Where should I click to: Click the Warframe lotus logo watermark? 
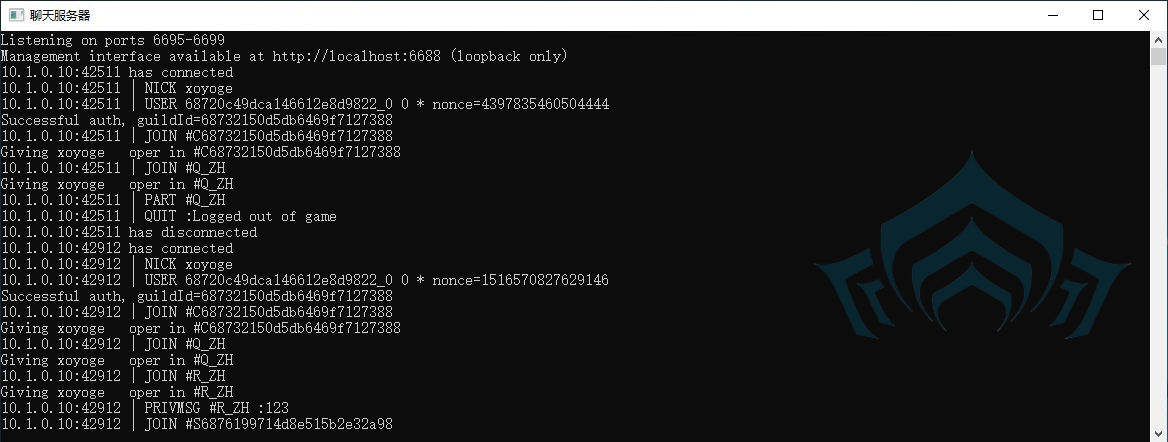point(972,245)
